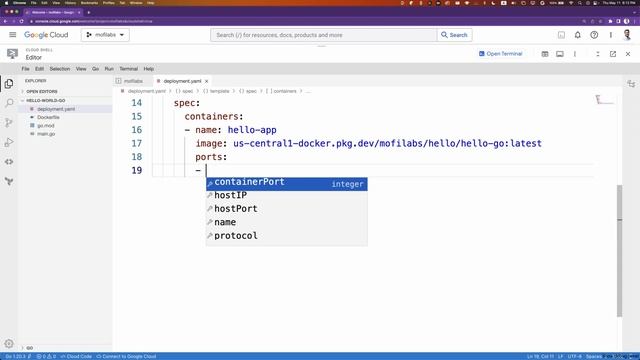Click the Ln 19, Col 11 status indicator
Screen dimensions: 640x360
click(x=540, y=356)
